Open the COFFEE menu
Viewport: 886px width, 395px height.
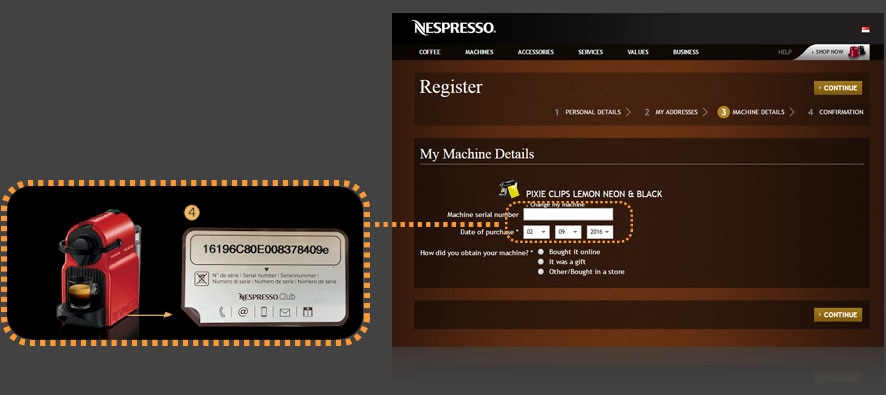429,52
